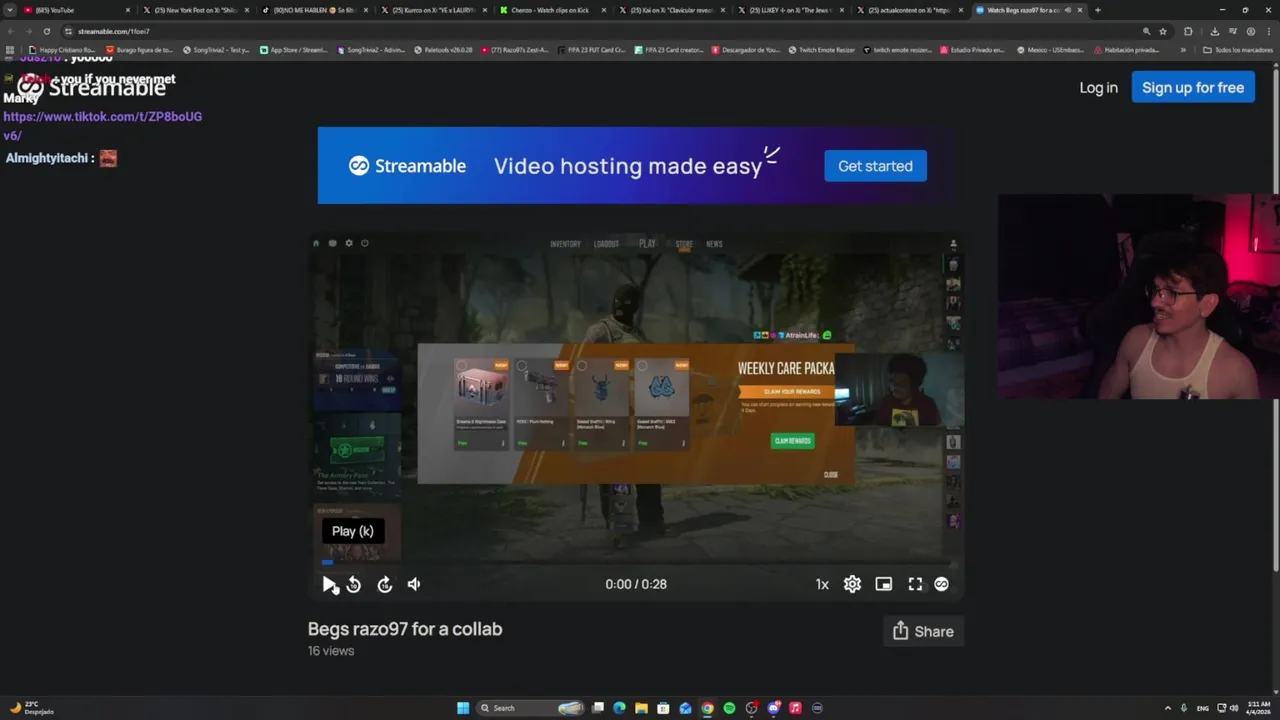Click the ENG language indicator

pos(1202,708)
